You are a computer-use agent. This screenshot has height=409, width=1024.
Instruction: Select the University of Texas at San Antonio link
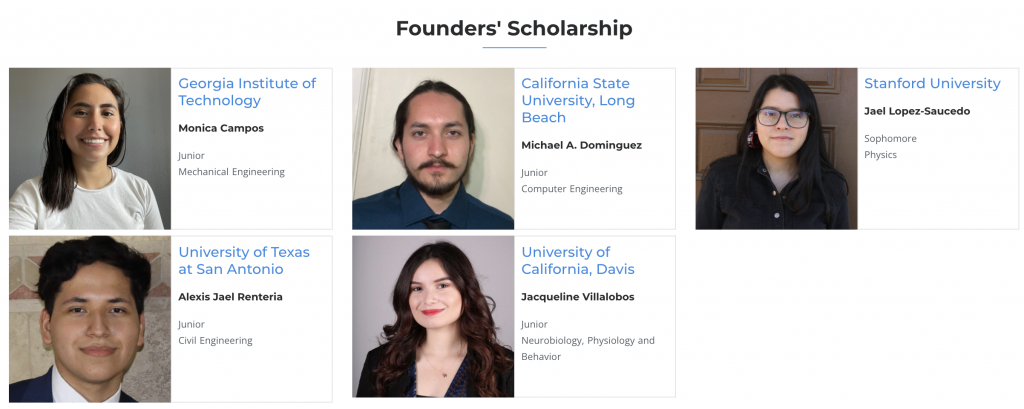pos(243,260)
